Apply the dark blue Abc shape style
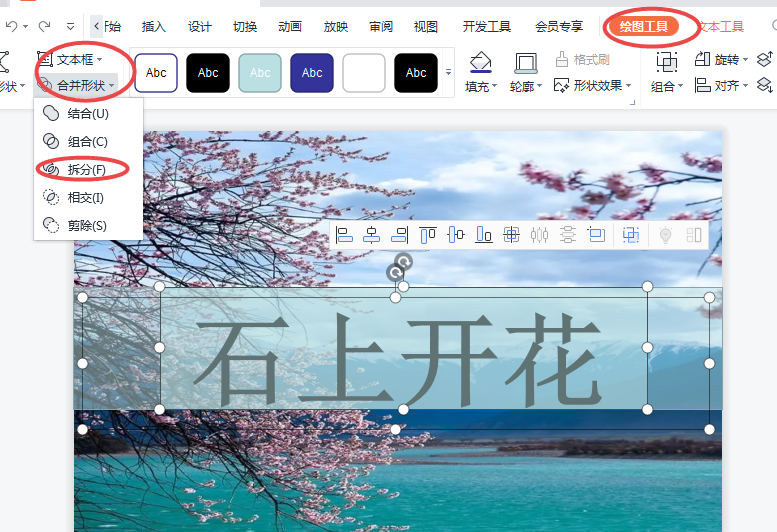Viewport: 777px width, 532px height. point(312,73)
